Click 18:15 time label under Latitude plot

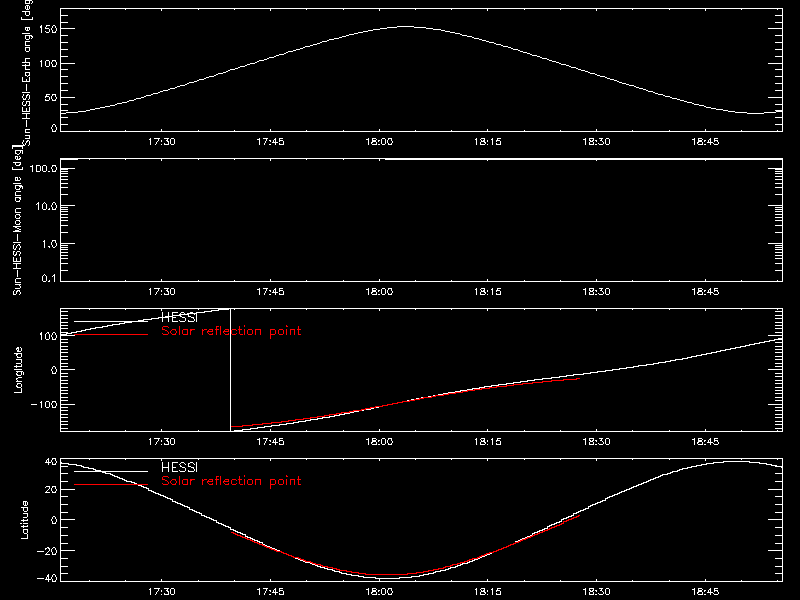pyautogui.click(x=488, y=592)
